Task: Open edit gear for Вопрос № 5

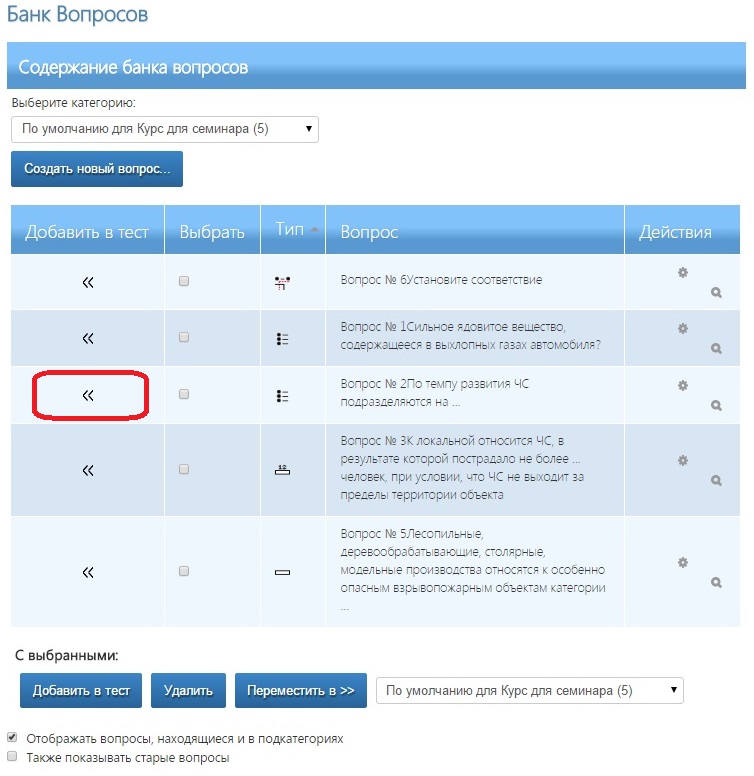Action: pyautogui.click(x=683, y=562)
